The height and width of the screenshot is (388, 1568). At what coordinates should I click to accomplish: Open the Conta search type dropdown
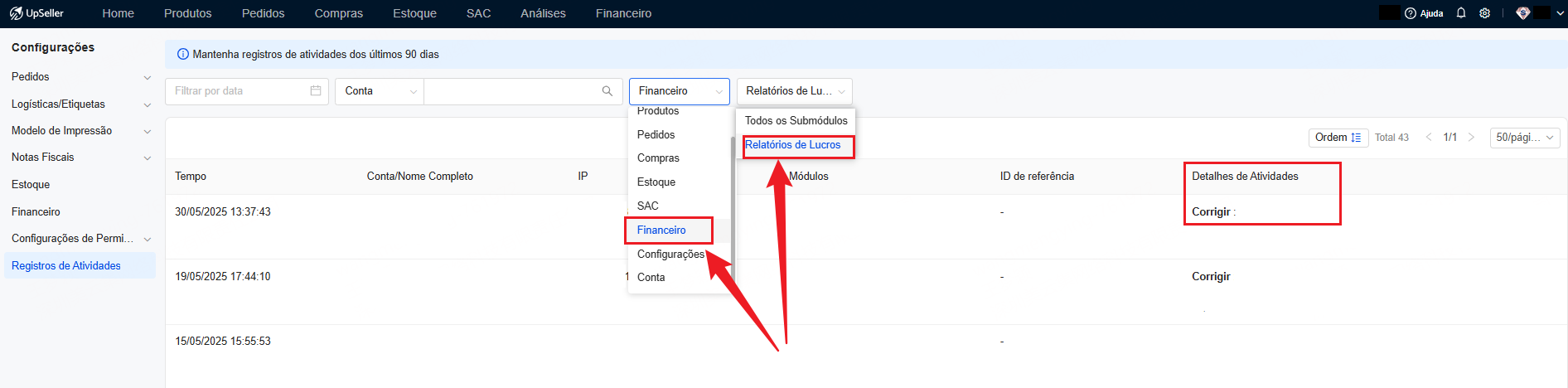coord(380,91)
